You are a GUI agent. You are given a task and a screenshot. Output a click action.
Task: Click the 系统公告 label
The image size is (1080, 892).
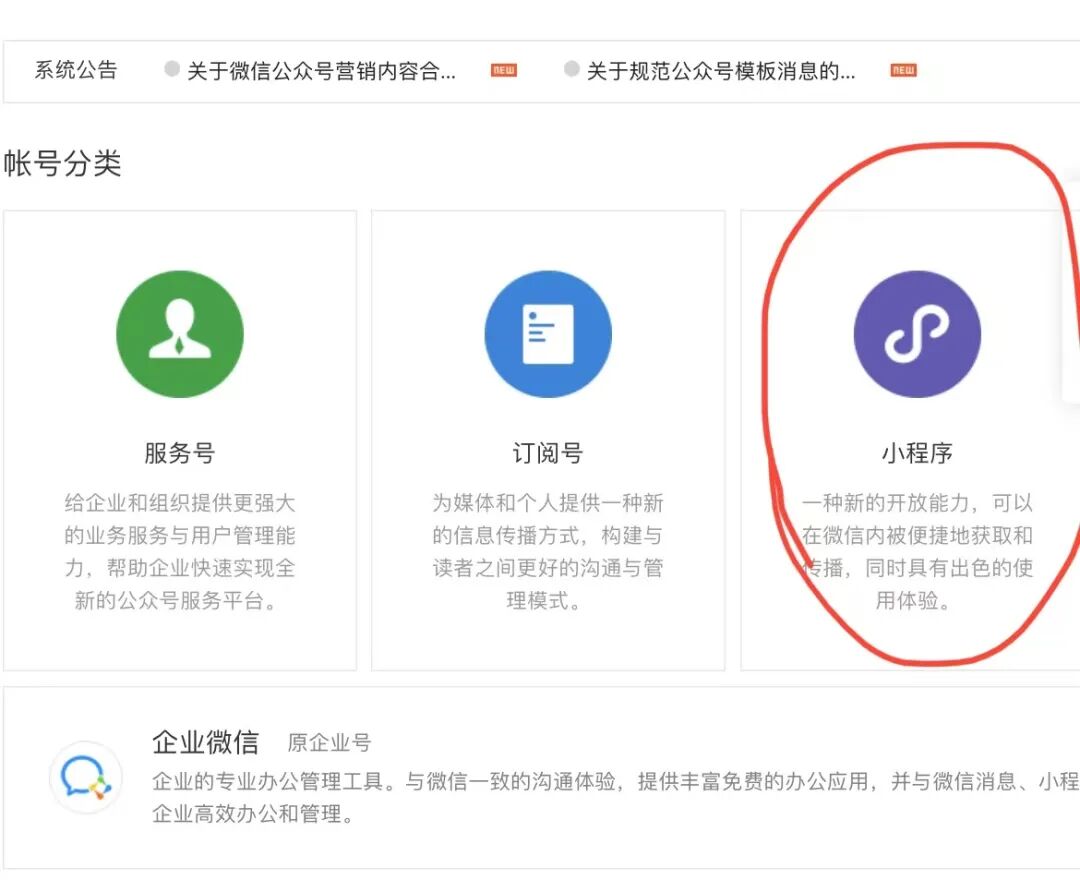coord(76,70)
